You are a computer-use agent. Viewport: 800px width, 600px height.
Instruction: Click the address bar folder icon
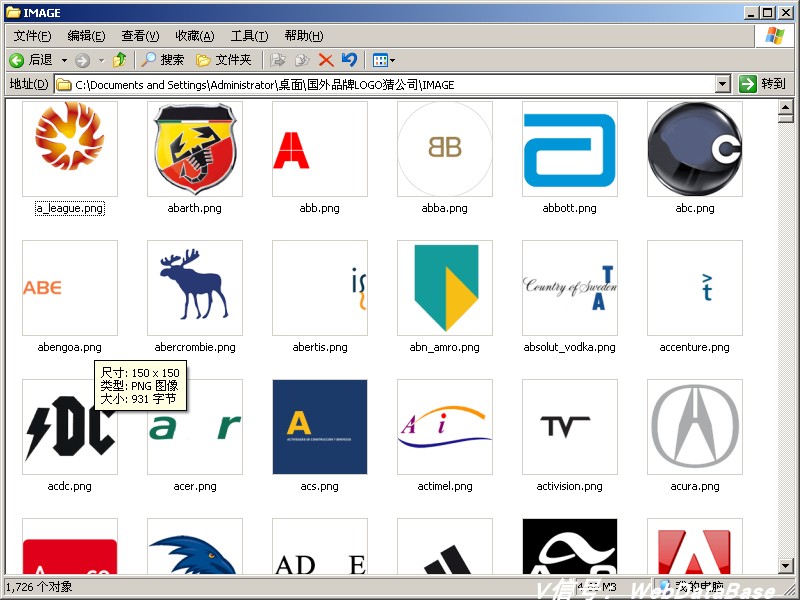click(x=64, y=85)
